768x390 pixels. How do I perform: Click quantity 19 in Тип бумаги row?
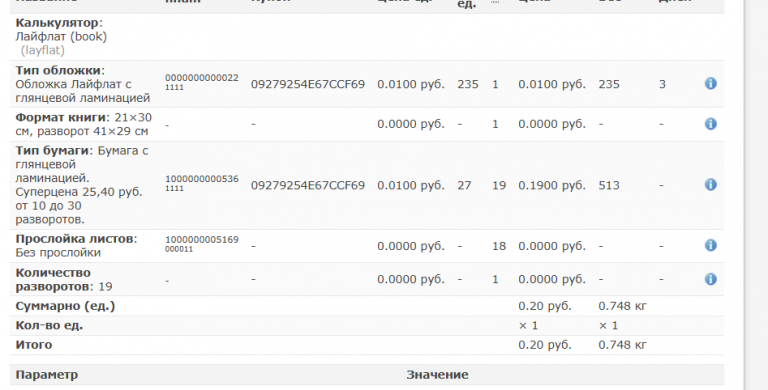click(x=499, y=185)
